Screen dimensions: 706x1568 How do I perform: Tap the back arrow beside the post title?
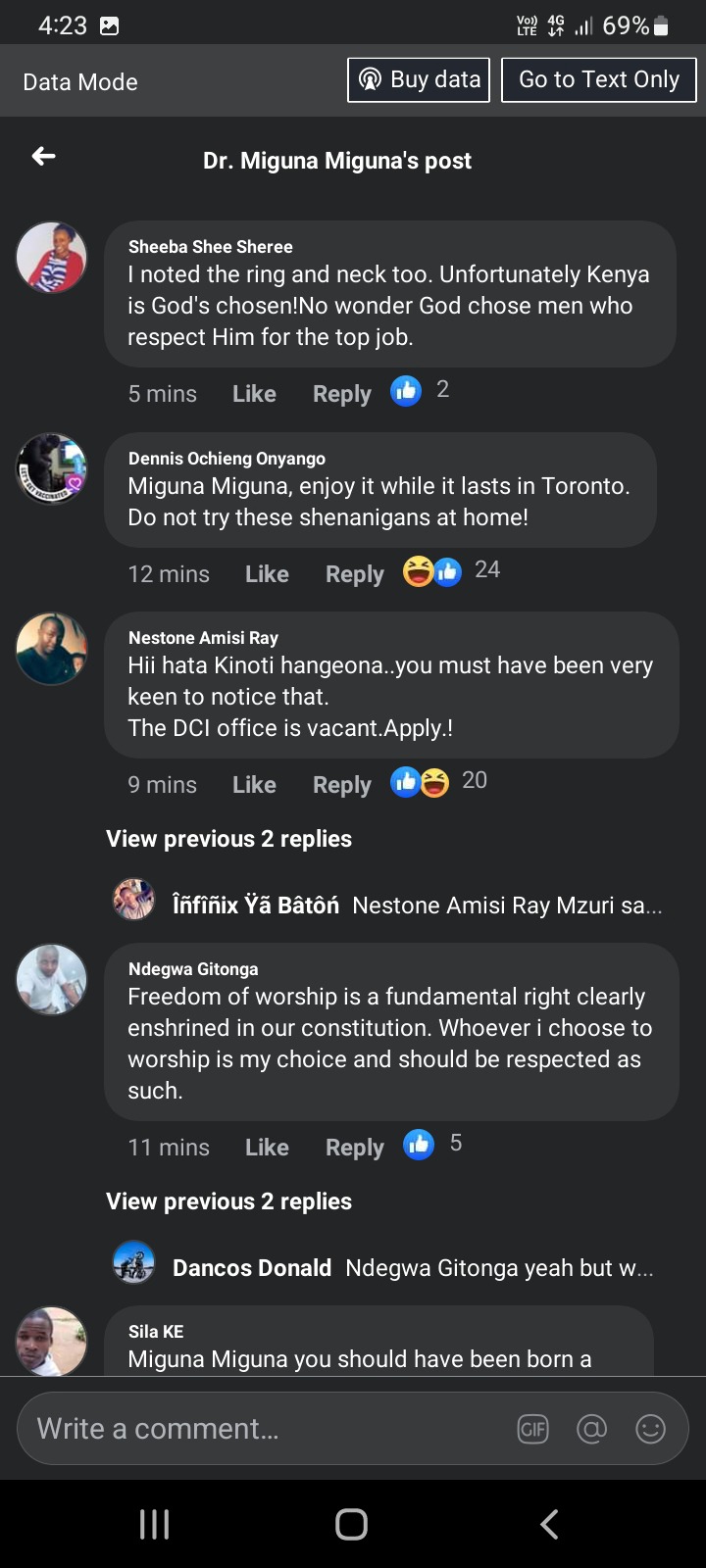43,157
